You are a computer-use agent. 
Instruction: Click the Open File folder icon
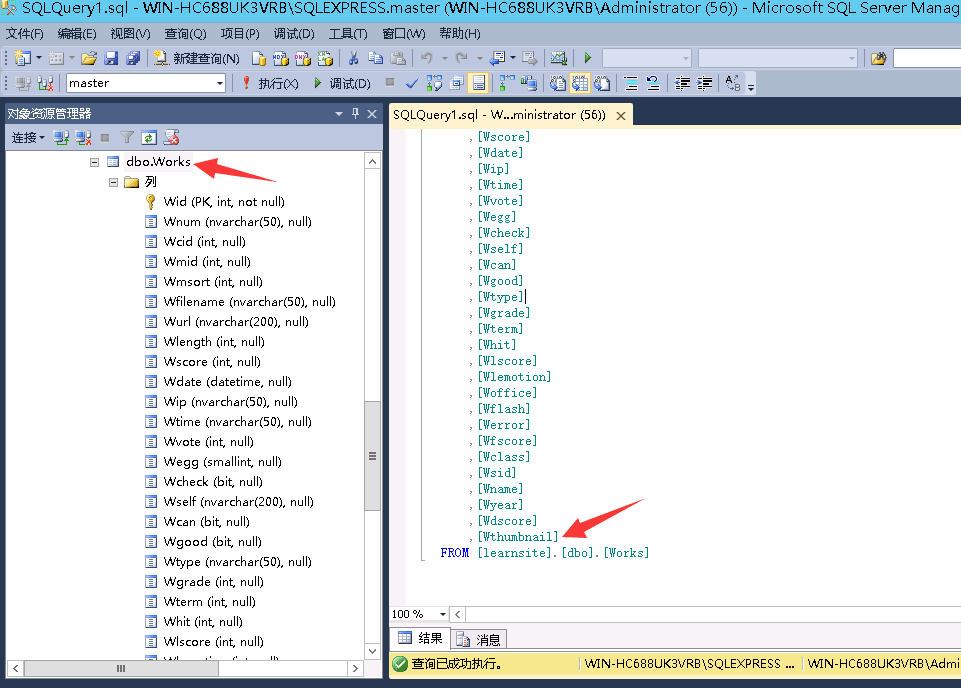[89, 58]
